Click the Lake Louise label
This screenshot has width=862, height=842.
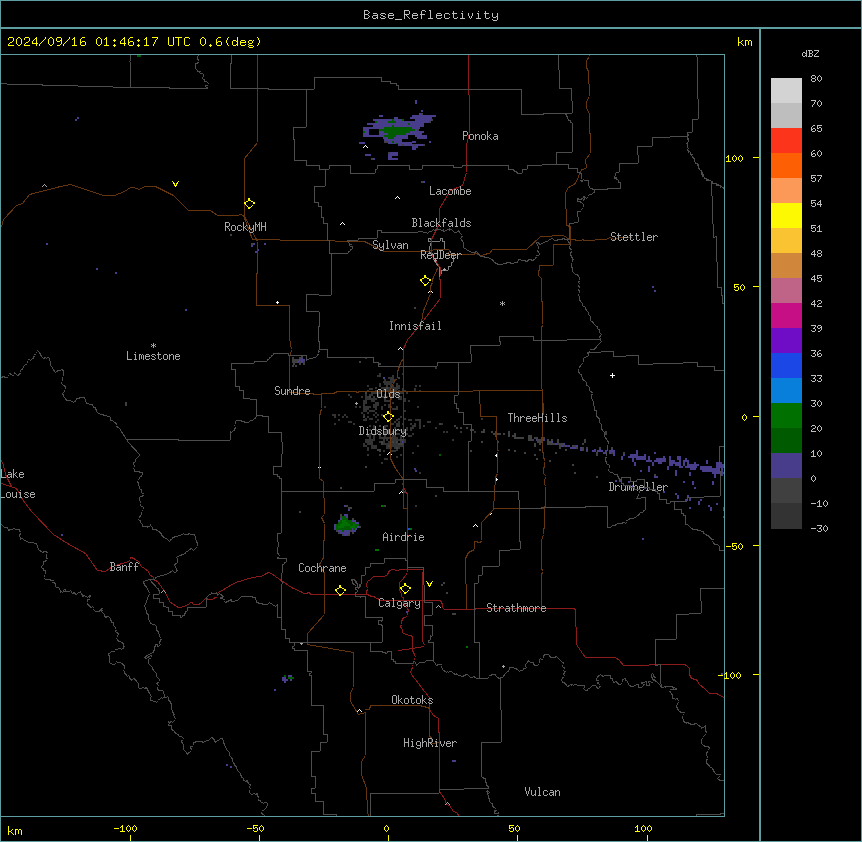point(18,484)
